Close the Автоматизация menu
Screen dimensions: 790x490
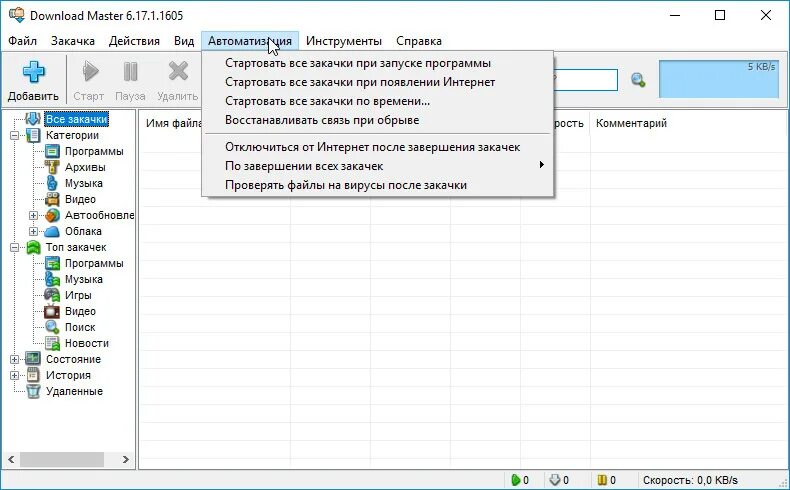[x=250, y=41]
